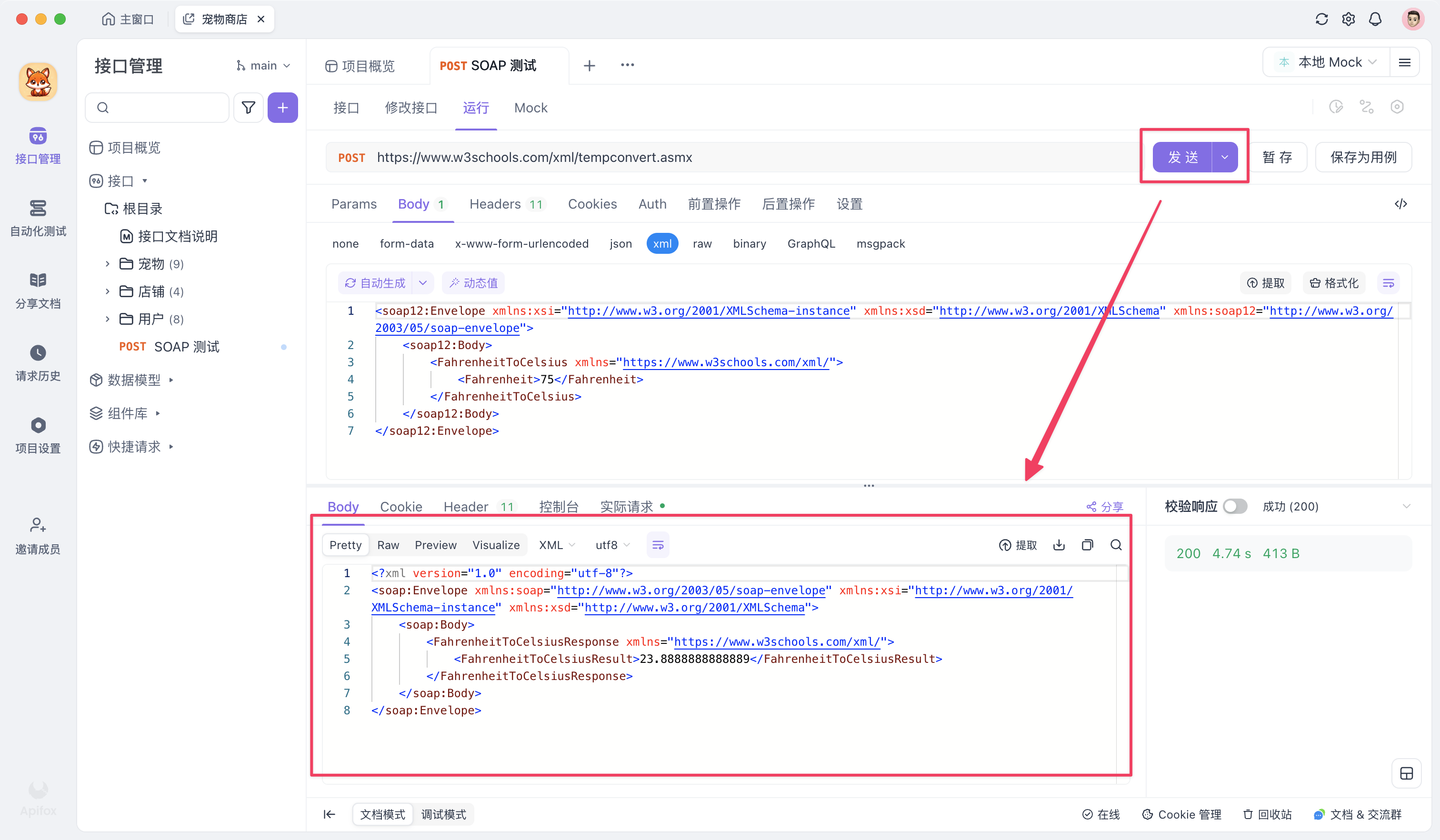Toggle the 校验响应 switch
Image resolution: width=1440 pixels, height=840 pixels.
[x=1234, y=506]
